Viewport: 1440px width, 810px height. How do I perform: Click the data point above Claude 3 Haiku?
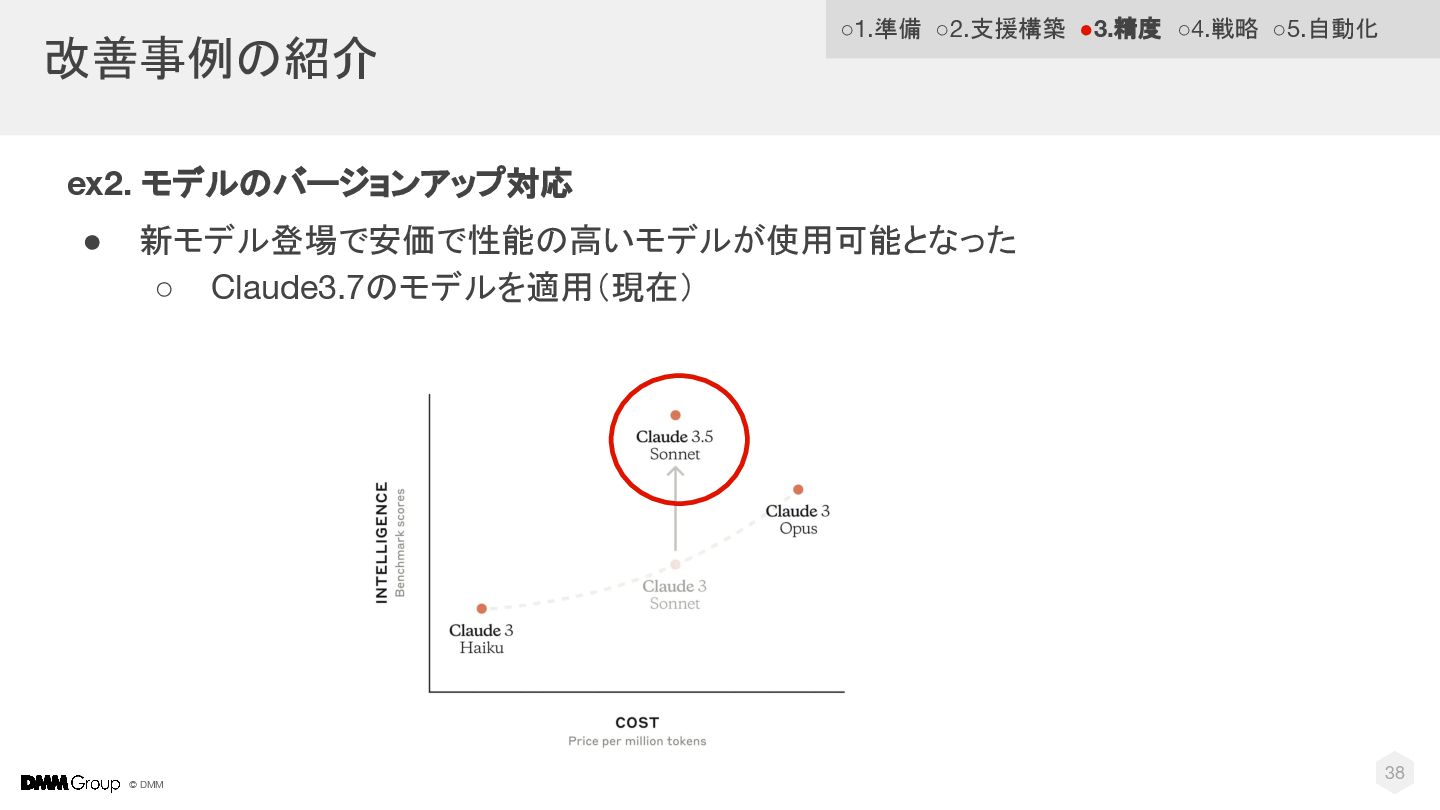click(x=481, y=608)
